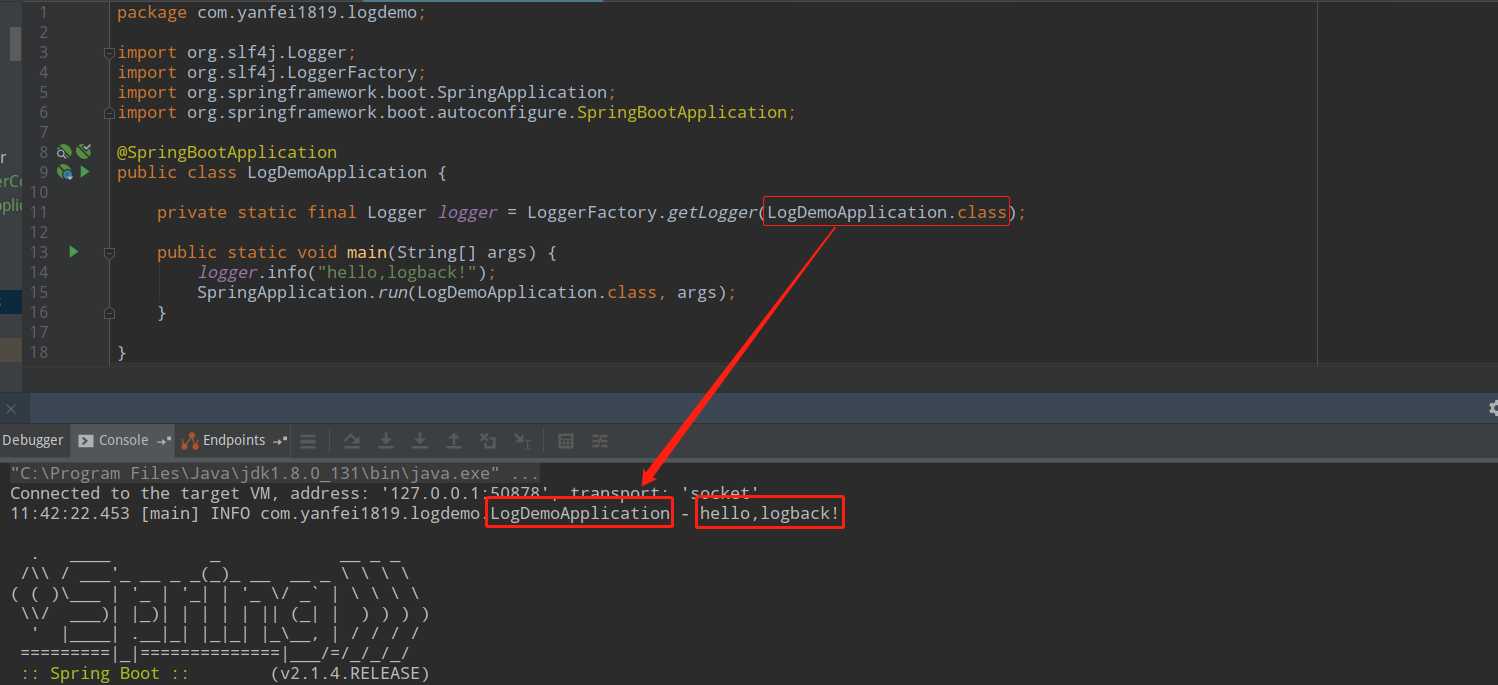Click the Endpoints tab orange icon
This screenshot has width=1498, height=685.
tap(190, 440)
